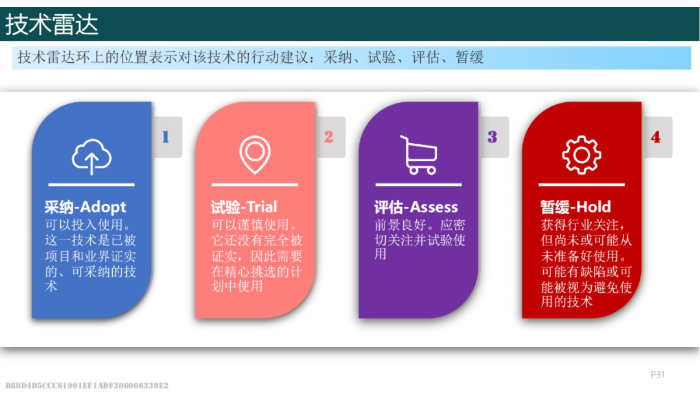
Task: Select the red Hold description text
Action: [x=586, y=263]
